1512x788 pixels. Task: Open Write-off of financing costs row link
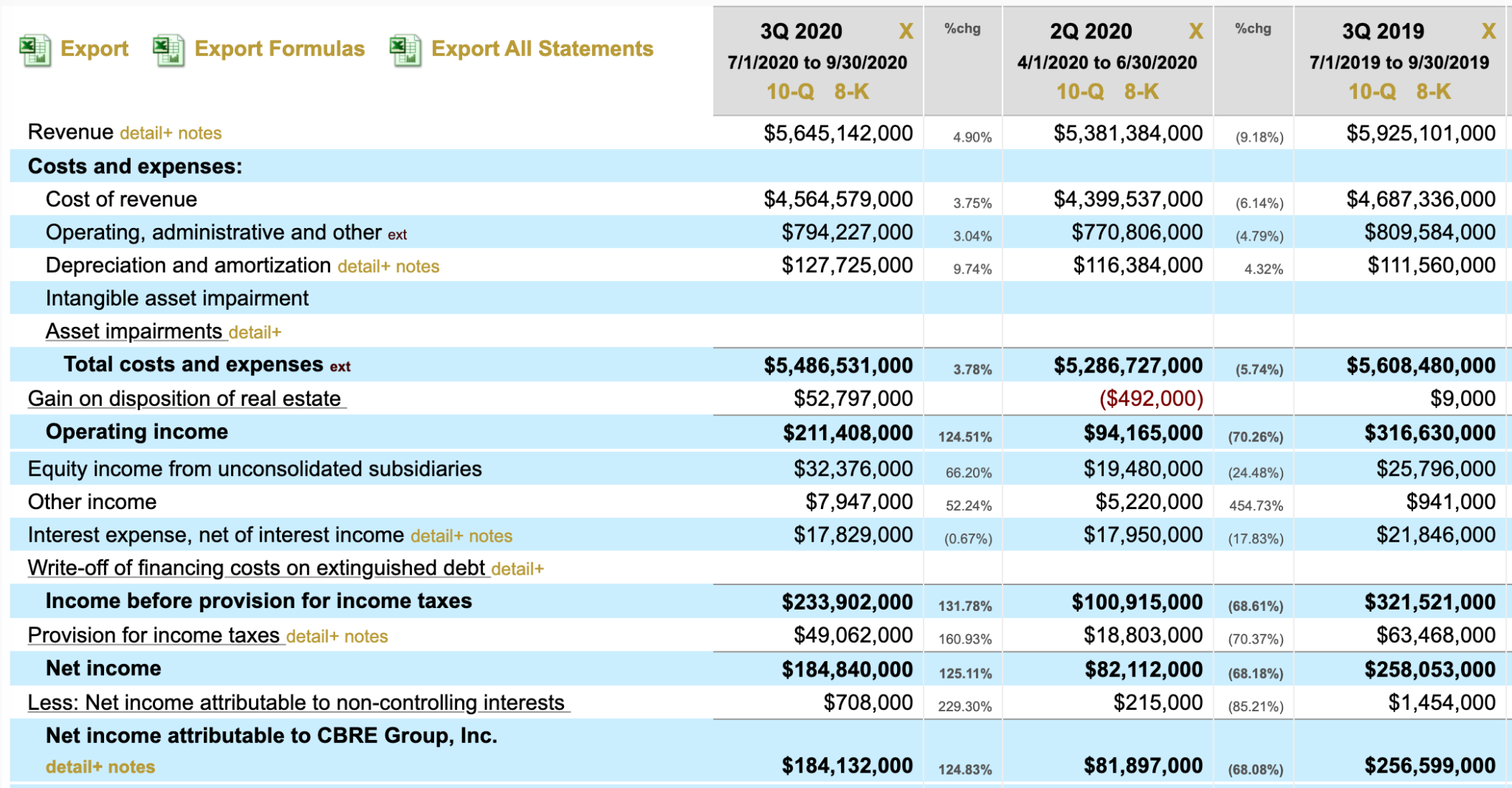click(x=256, y=568)
